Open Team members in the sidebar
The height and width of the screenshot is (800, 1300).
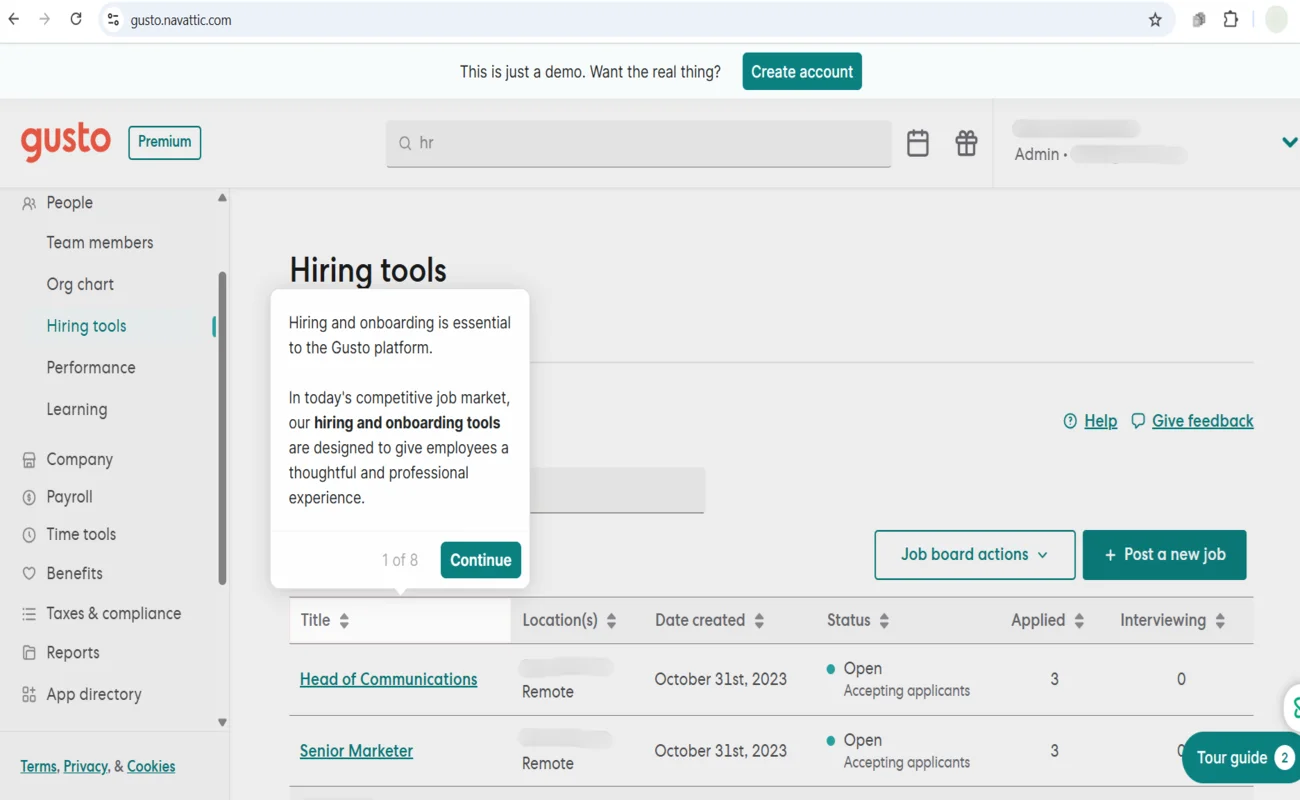tap(100, 243)
